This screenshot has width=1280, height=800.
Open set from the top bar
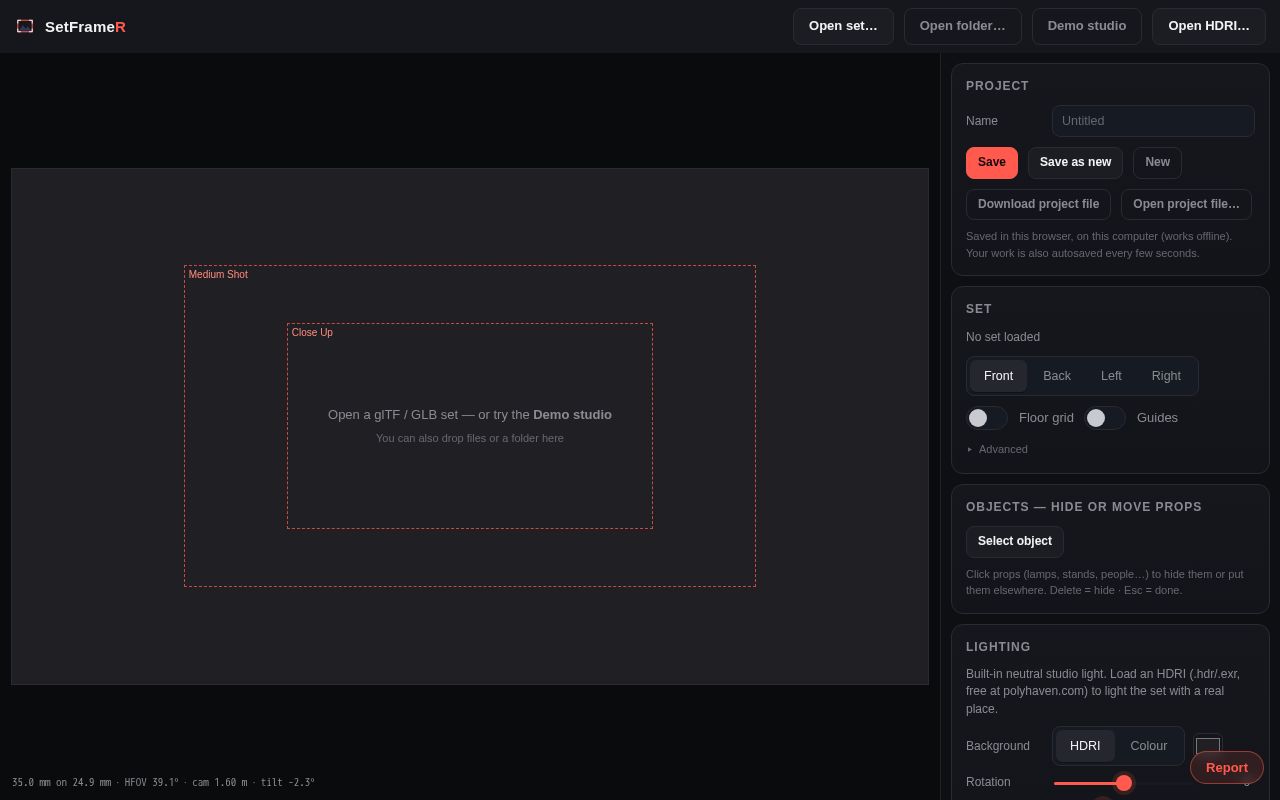click(843, 26)
